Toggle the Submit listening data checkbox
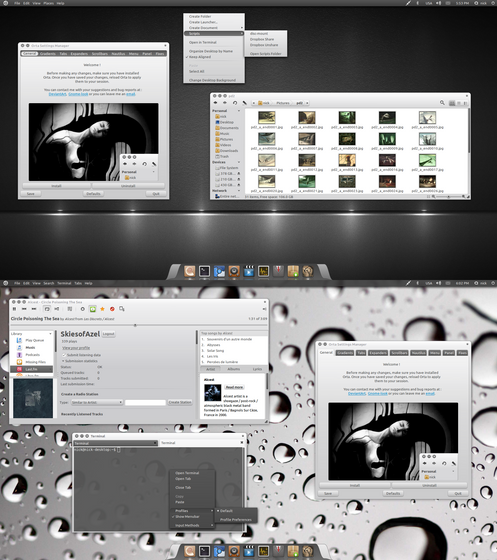497x560 pixels. [x=64, y=355]
